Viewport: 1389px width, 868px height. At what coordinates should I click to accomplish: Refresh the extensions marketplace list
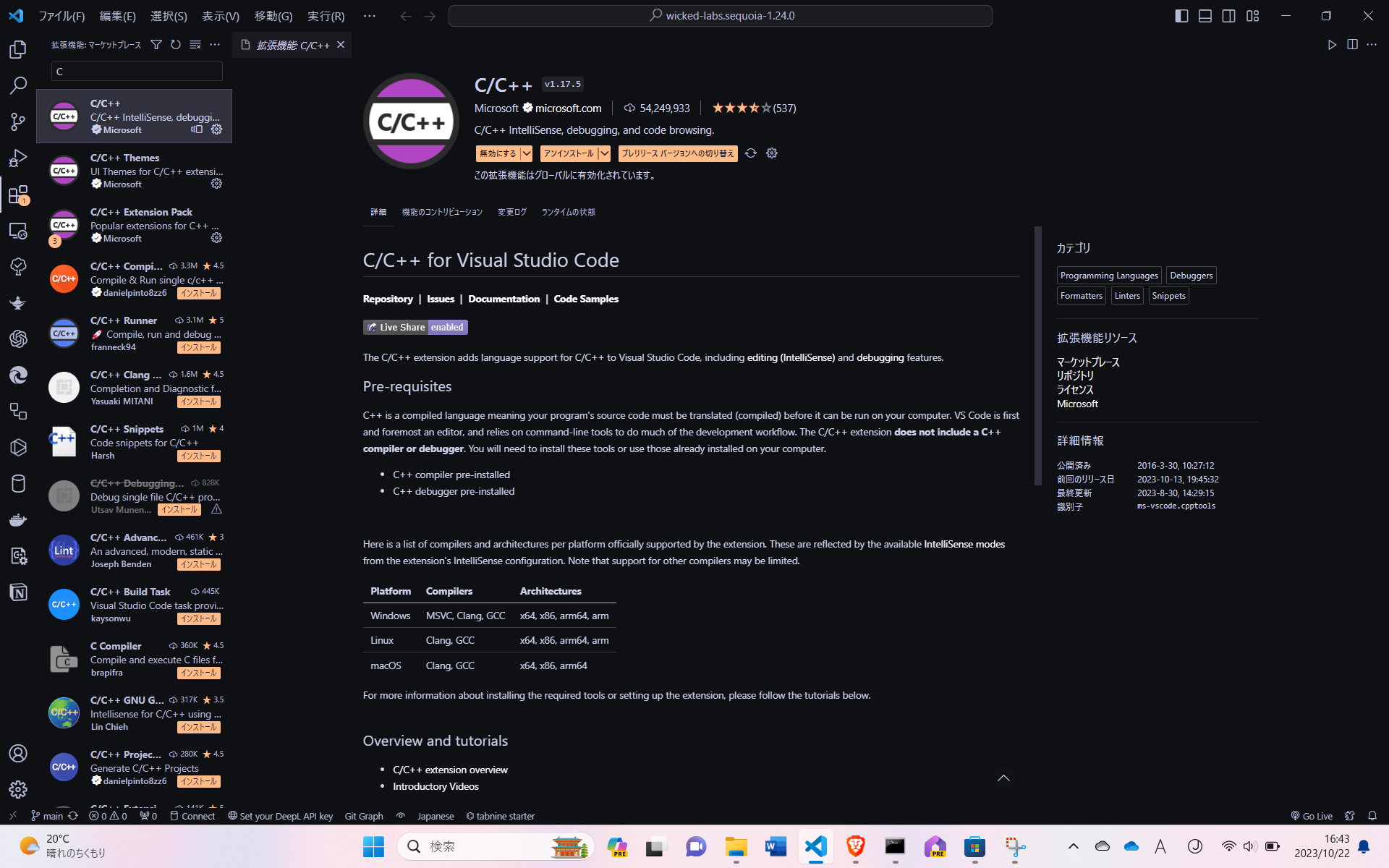(175, 45)
